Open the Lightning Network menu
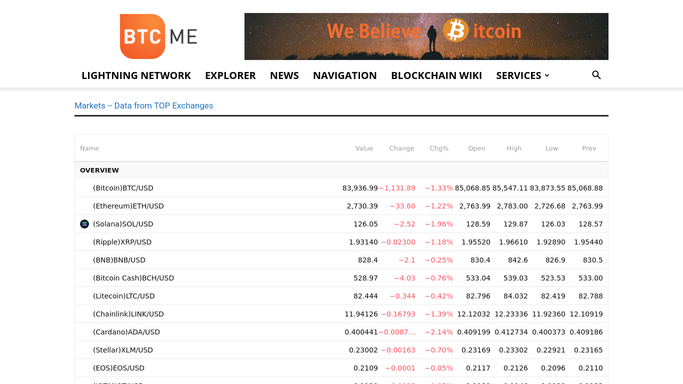683x384 pixels. [x=136, y=76]
